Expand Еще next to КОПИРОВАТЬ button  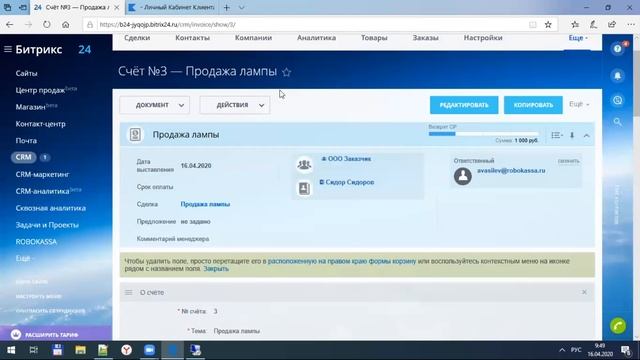579,104
